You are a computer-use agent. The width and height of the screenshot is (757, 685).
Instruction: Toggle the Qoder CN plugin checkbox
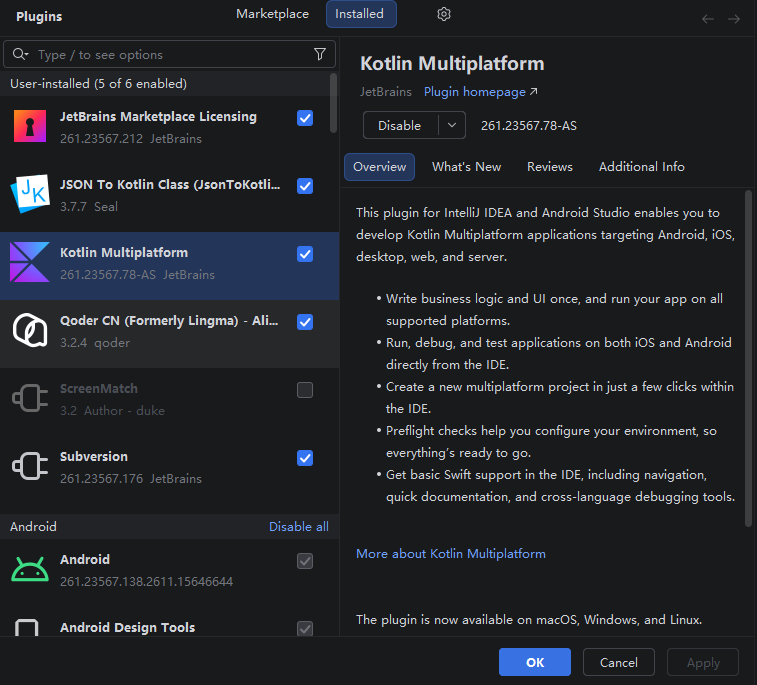(305, 322)
